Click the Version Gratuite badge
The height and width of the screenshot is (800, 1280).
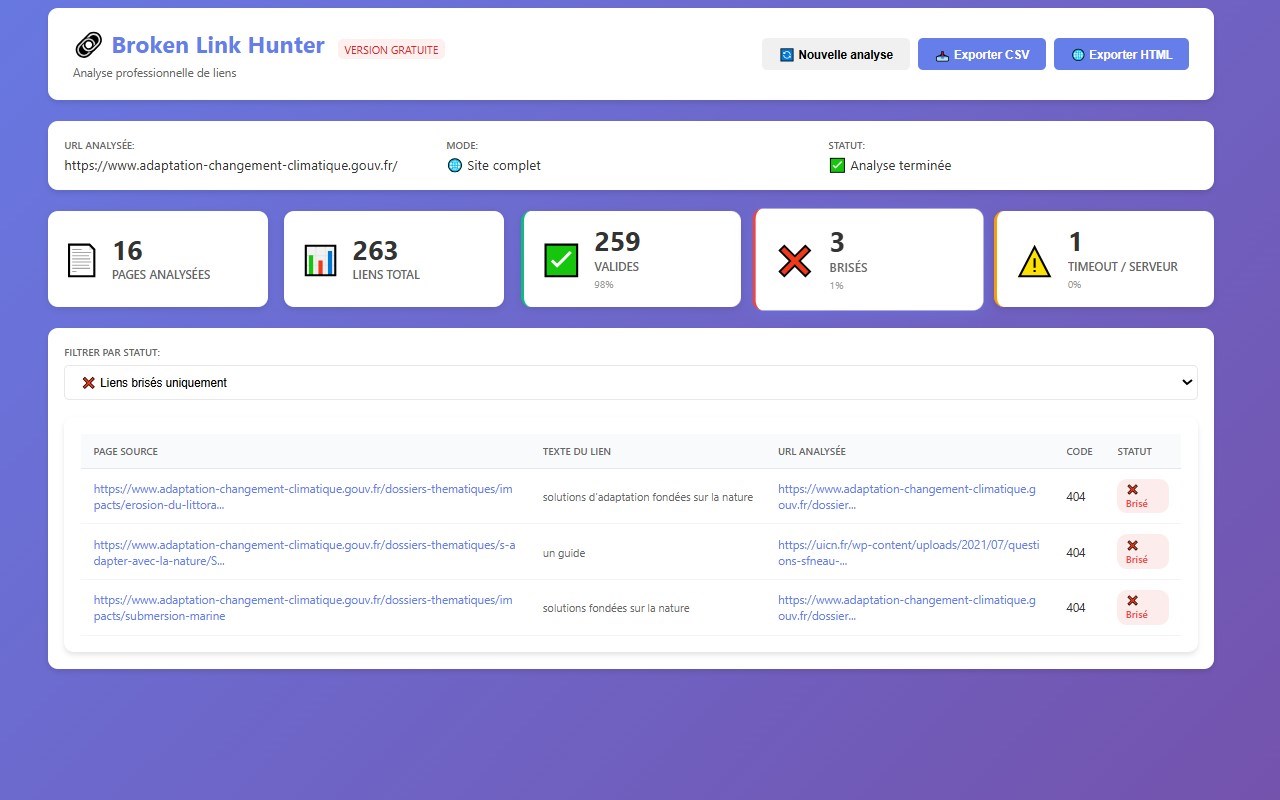click(x=391, y=50)
